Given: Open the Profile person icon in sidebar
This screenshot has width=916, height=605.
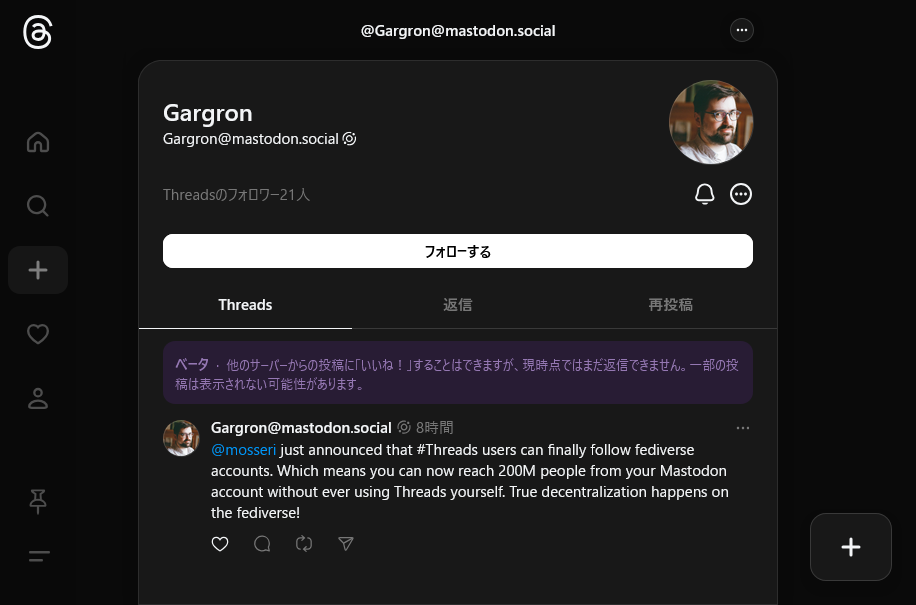Looking at the screenshot, I should click(x=38, y=398).
